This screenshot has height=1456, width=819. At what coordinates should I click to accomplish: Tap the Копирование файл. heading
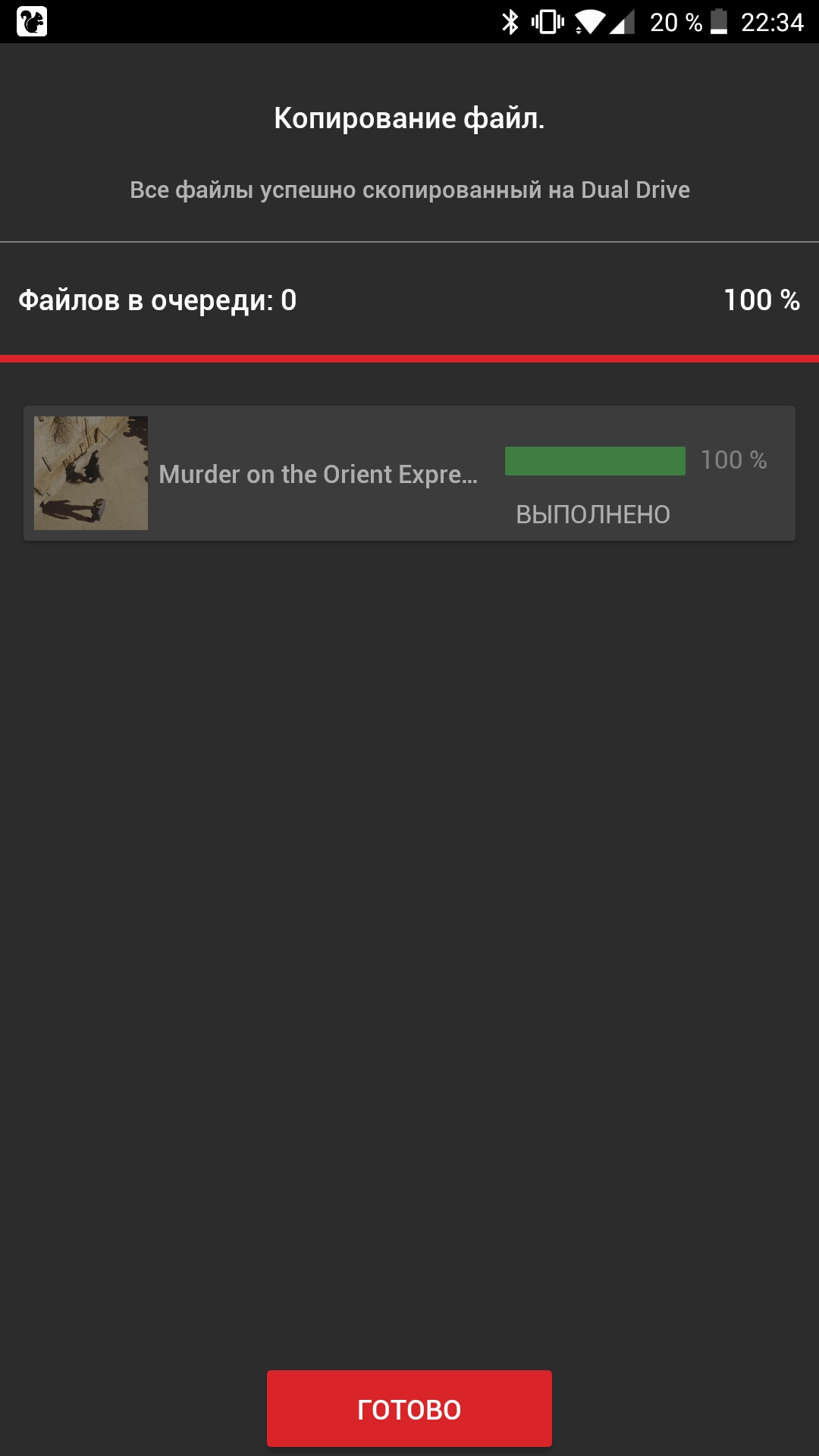[409, 118]
